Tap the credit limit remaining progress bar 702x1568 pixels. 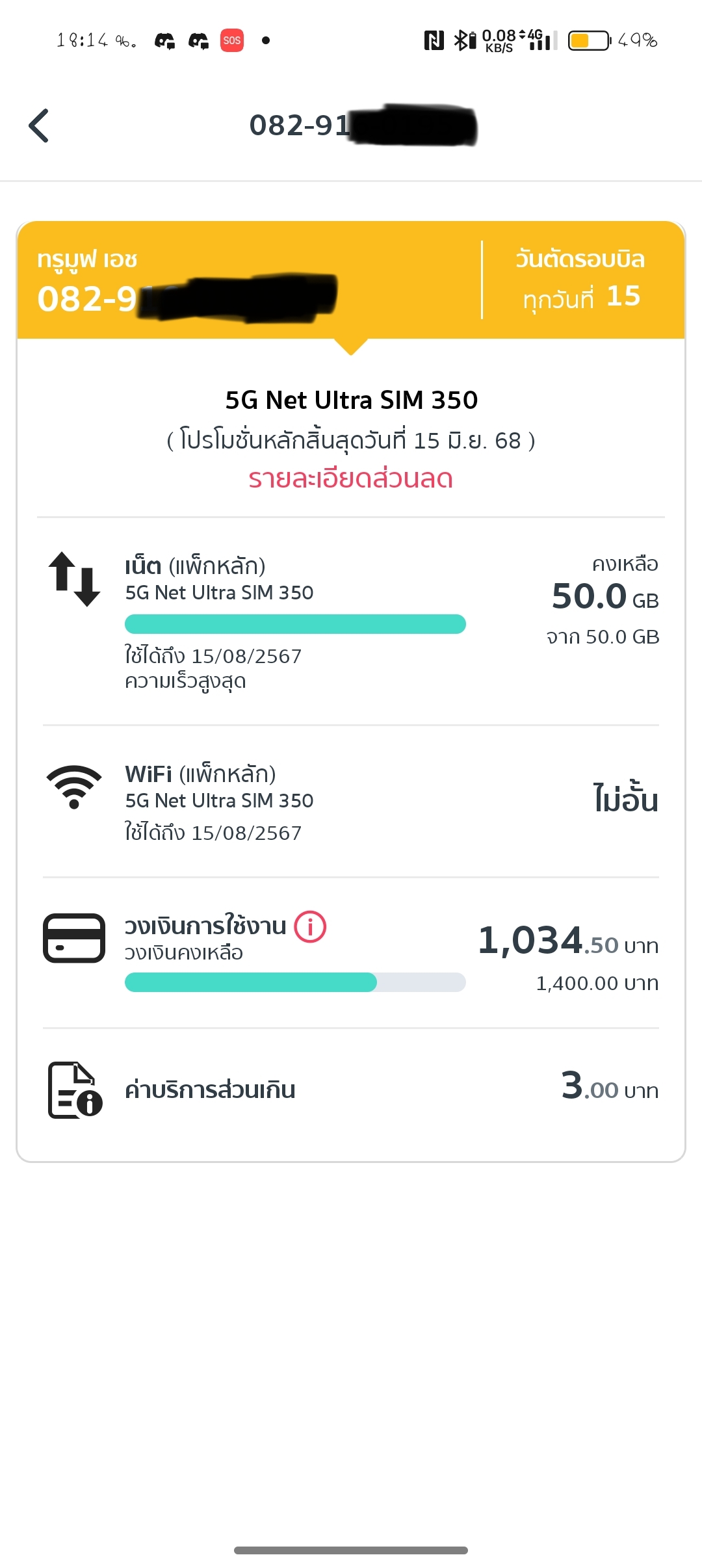[x=295, y=982]
